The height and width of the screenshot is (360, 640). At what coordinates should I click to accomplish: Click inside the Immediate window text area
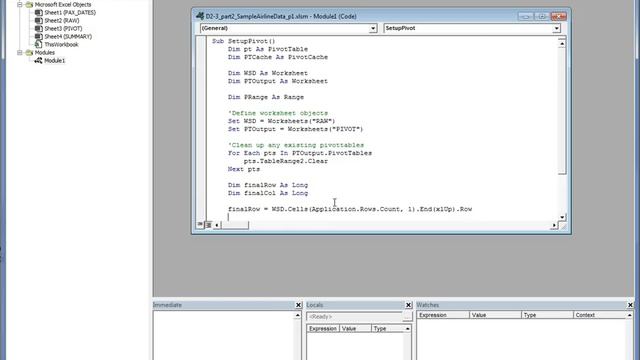click(x=224, y=336)
